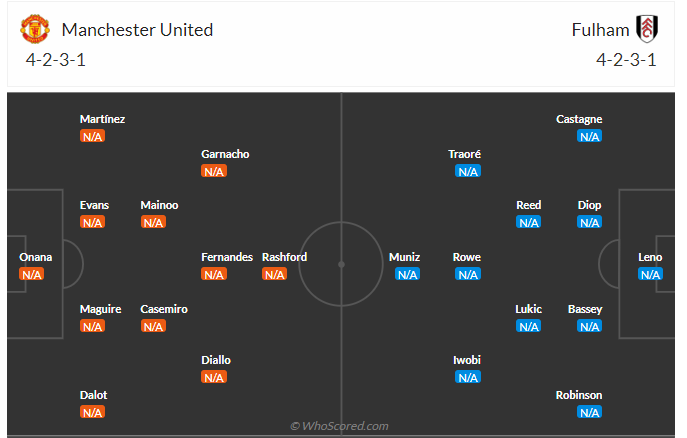Image resolution: width=687 pixels, height=438 pixels.
Task: Select player name Fernandes
Action: [x=227, y=257]
